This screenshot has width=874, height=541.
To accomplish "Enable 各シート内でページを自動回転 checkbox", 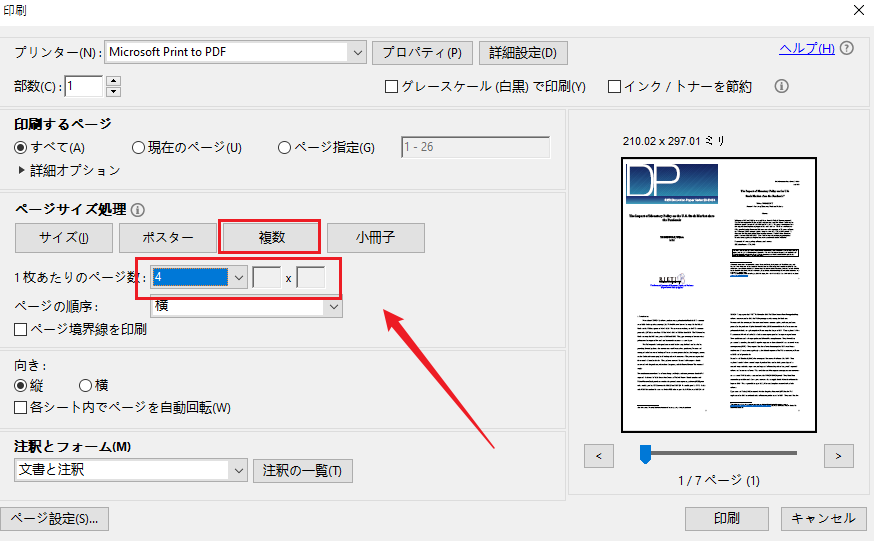I will click(21, 407).
